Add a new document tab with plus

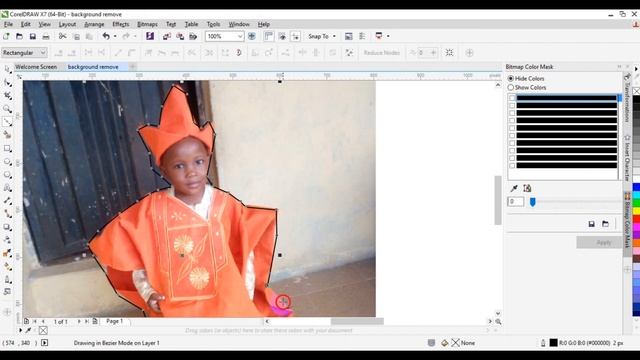(x=133, y=67)
